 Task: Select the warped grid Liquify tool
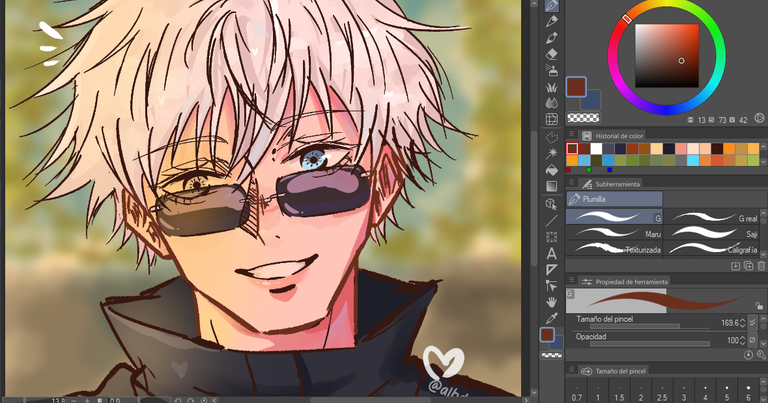pos(552,119)
